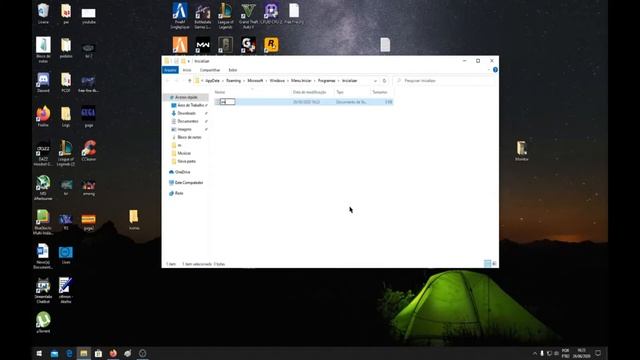640x360 pixels.
Task: Select the Modern Warfare MW desktop icon
Action: coord(202,45)
